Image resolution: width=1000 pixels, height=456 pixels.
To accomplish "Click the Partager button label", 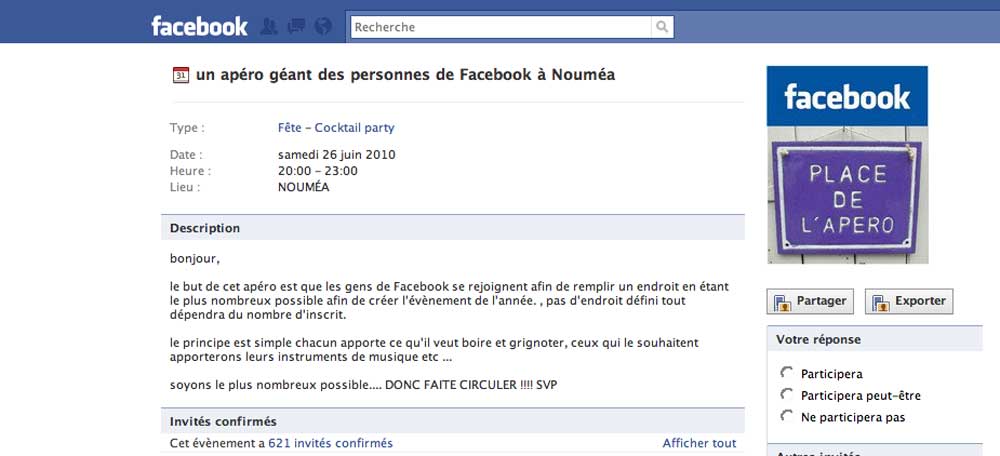I will point(821,301).
